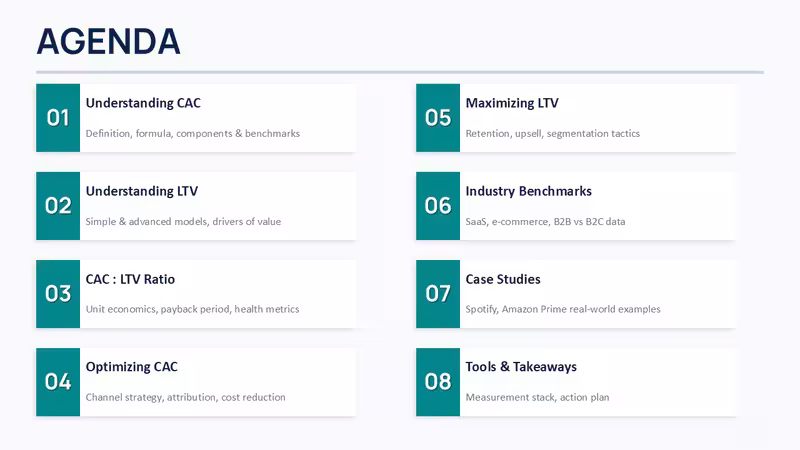Open the CAC : LTV Ratio item

(130, 279)
